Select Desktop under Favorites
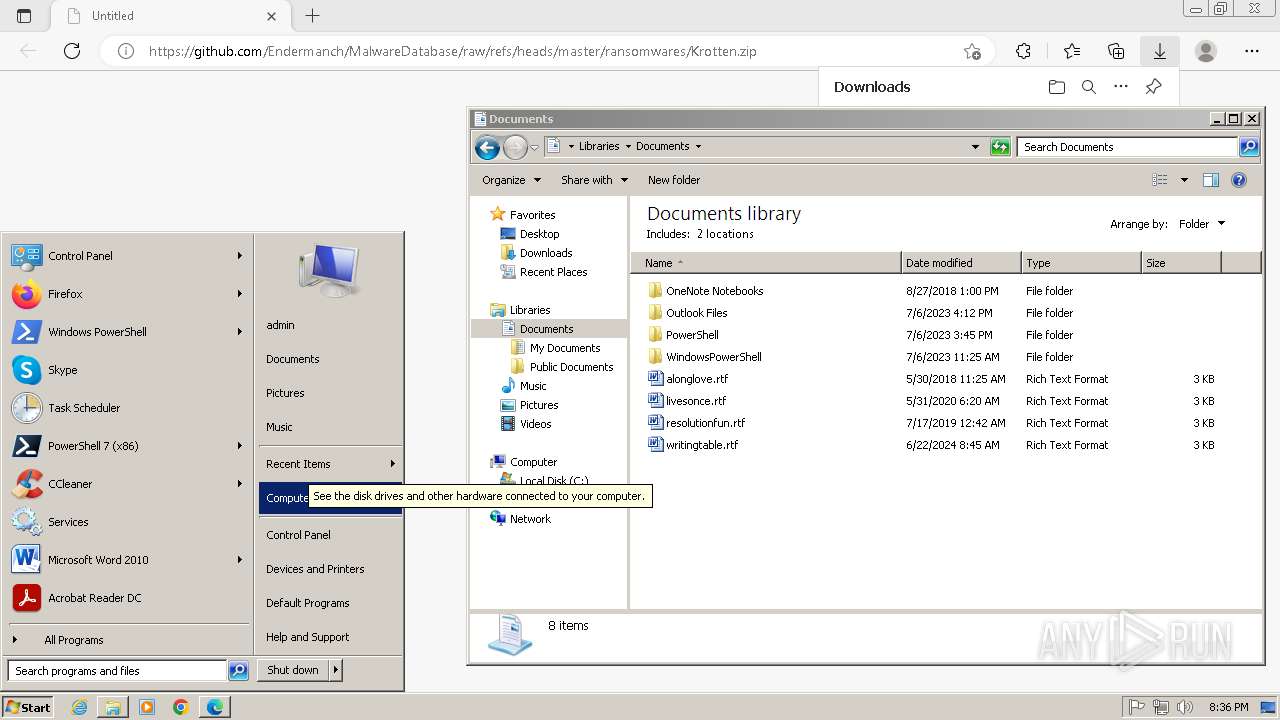1280x720 pixels. pos(539,234)
